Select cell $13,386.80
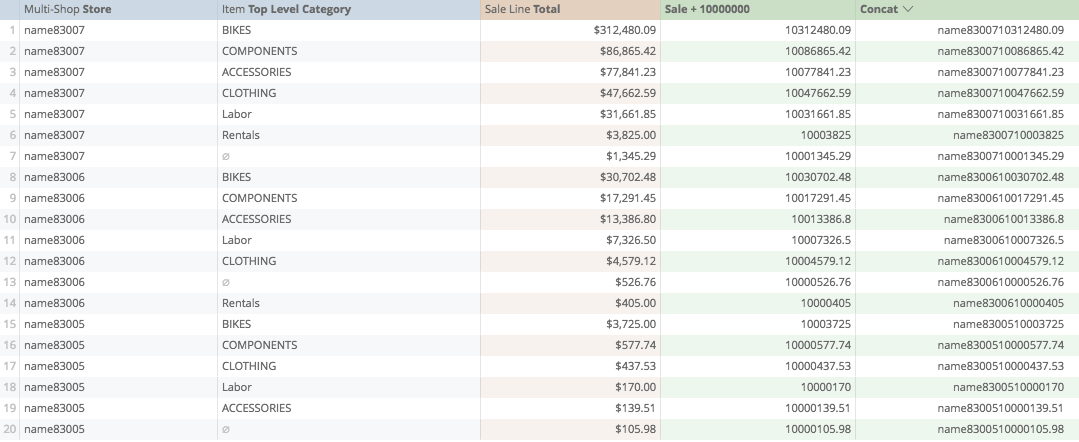The height and width of the screenshot is (442, 1079). pos(570,219)
